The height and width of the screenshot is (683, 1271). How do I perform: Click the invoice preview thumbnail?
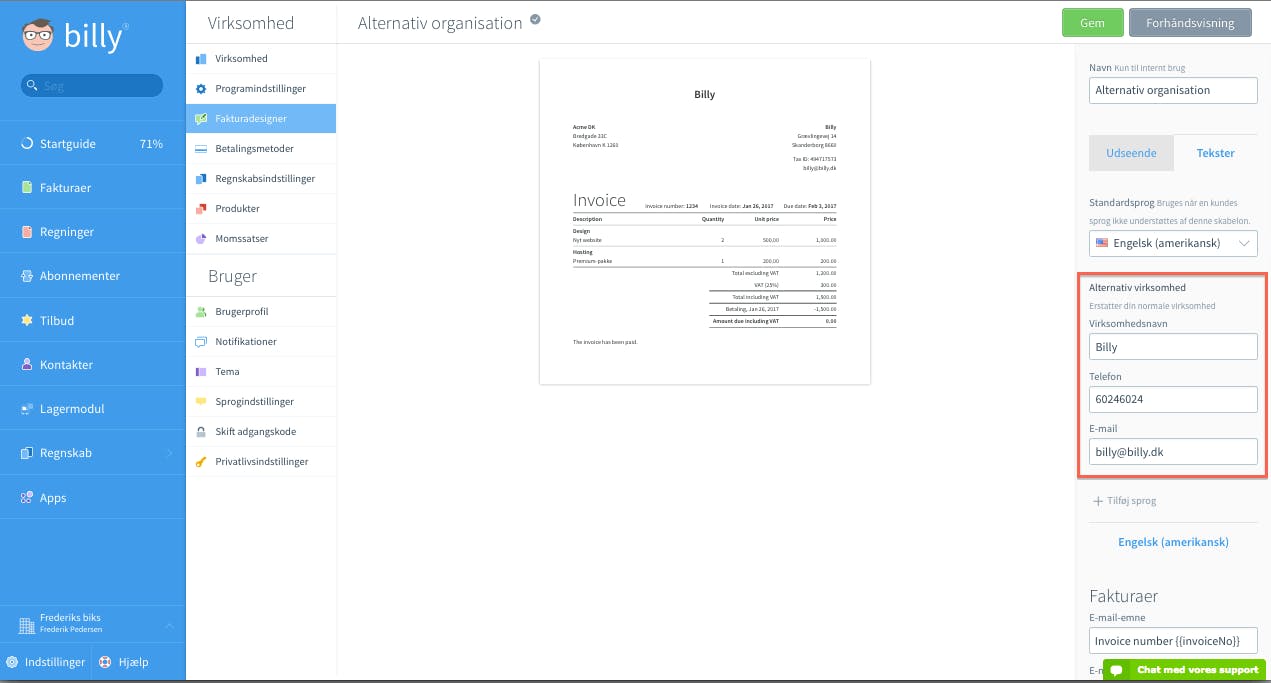click(x=705, y=221)
